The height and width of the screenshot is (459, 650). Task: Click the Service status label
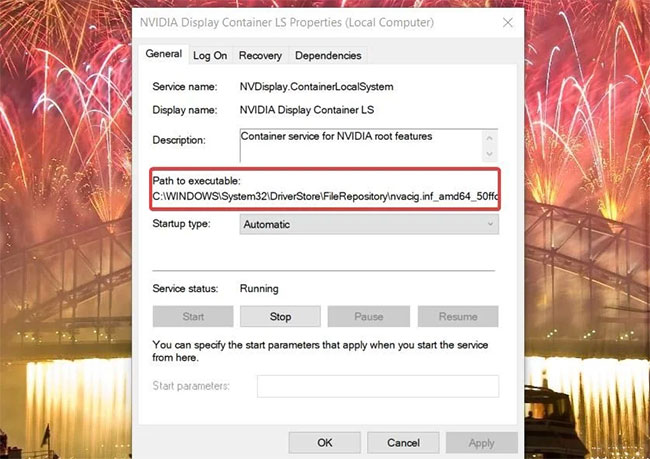pos(185,289)
